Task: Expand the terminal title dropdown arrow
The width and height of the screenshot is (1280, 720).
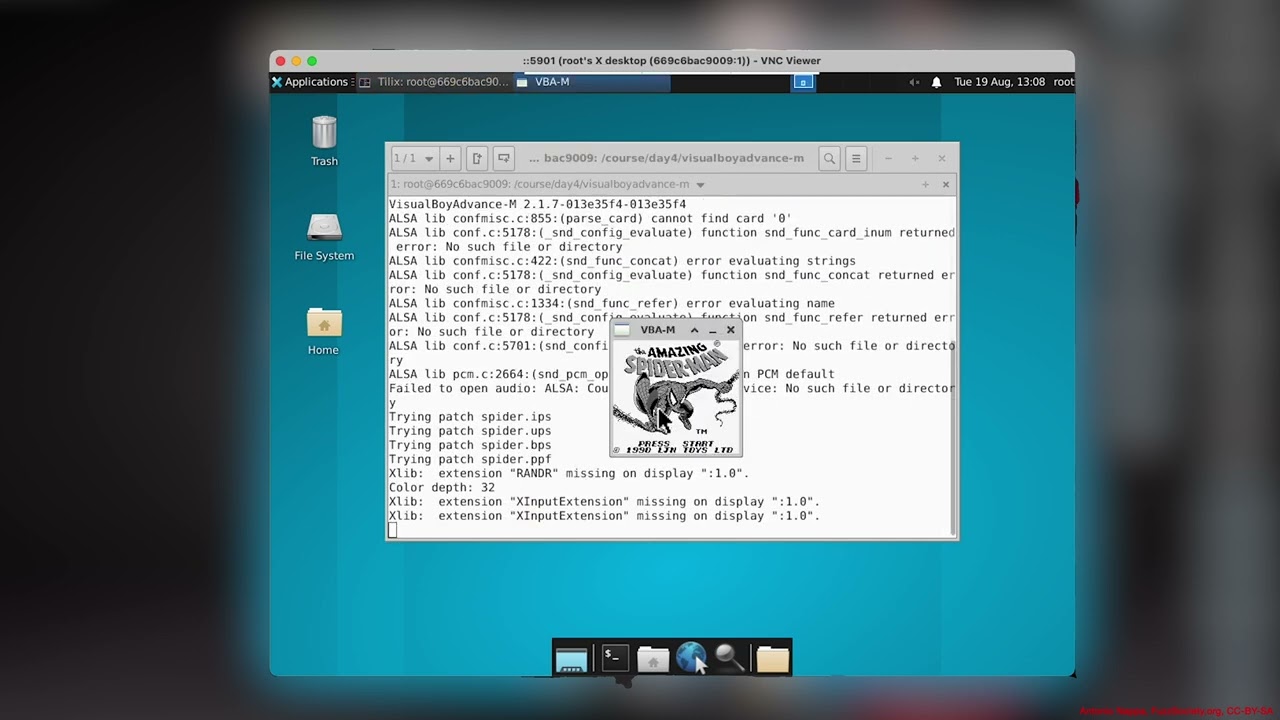Action: (700, 185)
